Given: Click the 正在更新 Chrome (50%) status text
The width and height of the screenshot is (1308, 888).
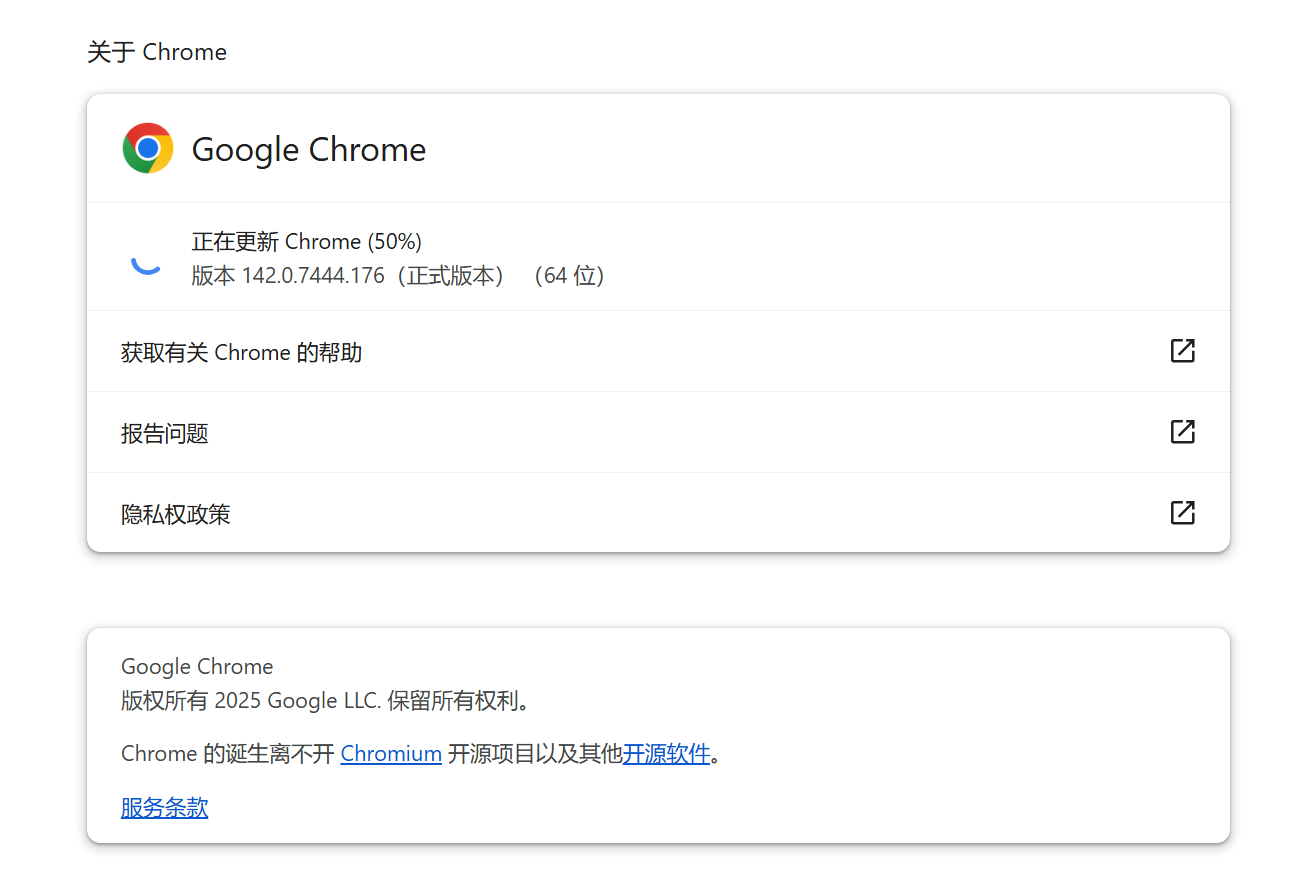Looking at the screenshot, I should pos(305,241).
